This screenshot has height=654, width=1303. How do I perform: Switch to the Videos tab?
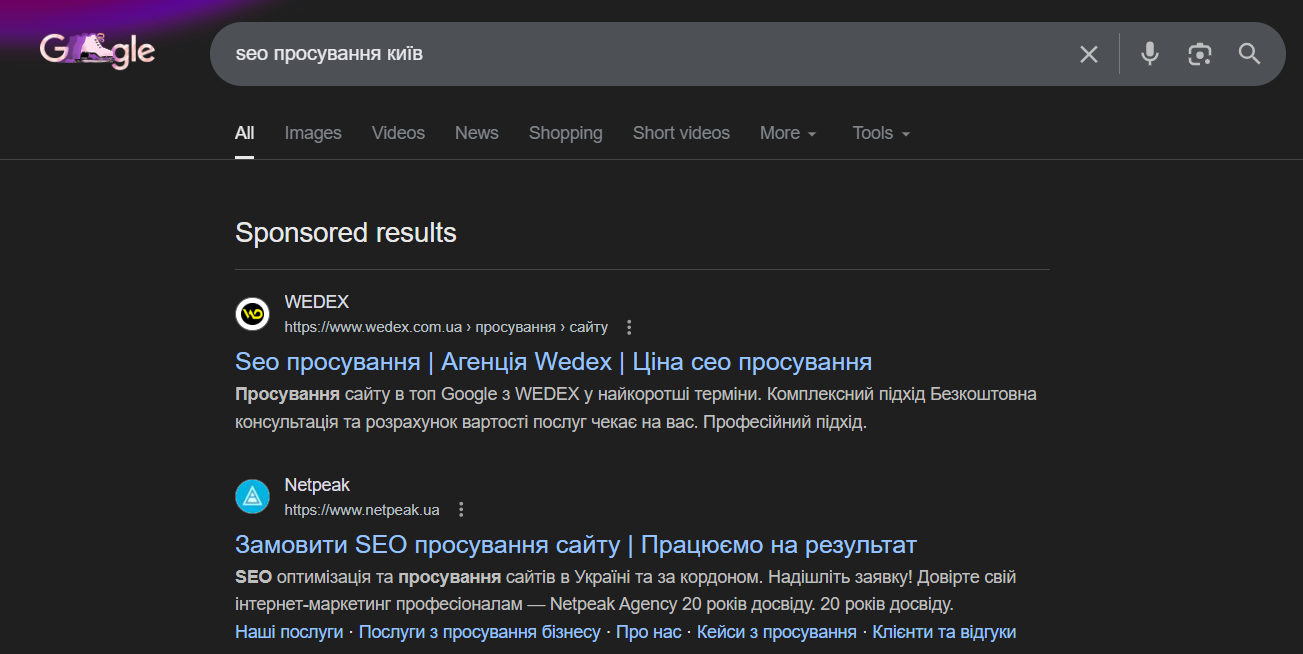pos(398,133)
